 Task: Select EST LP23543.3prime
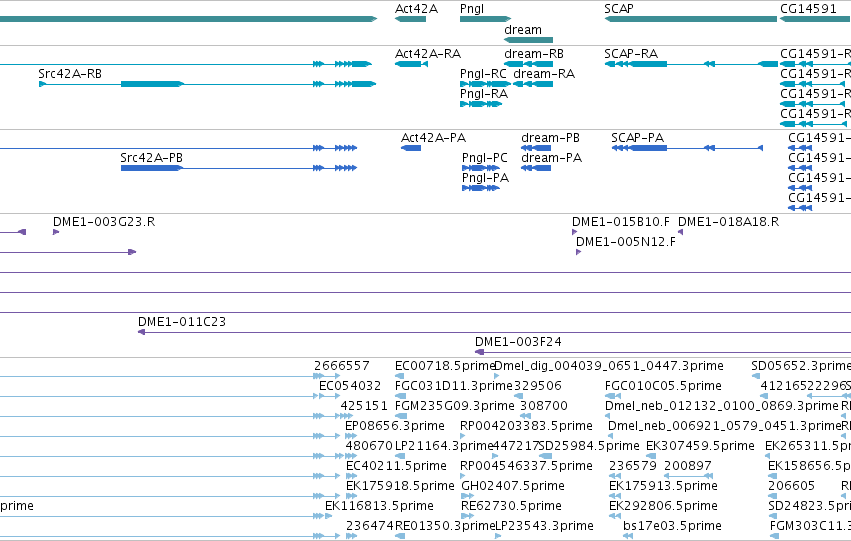coord(544,526)
